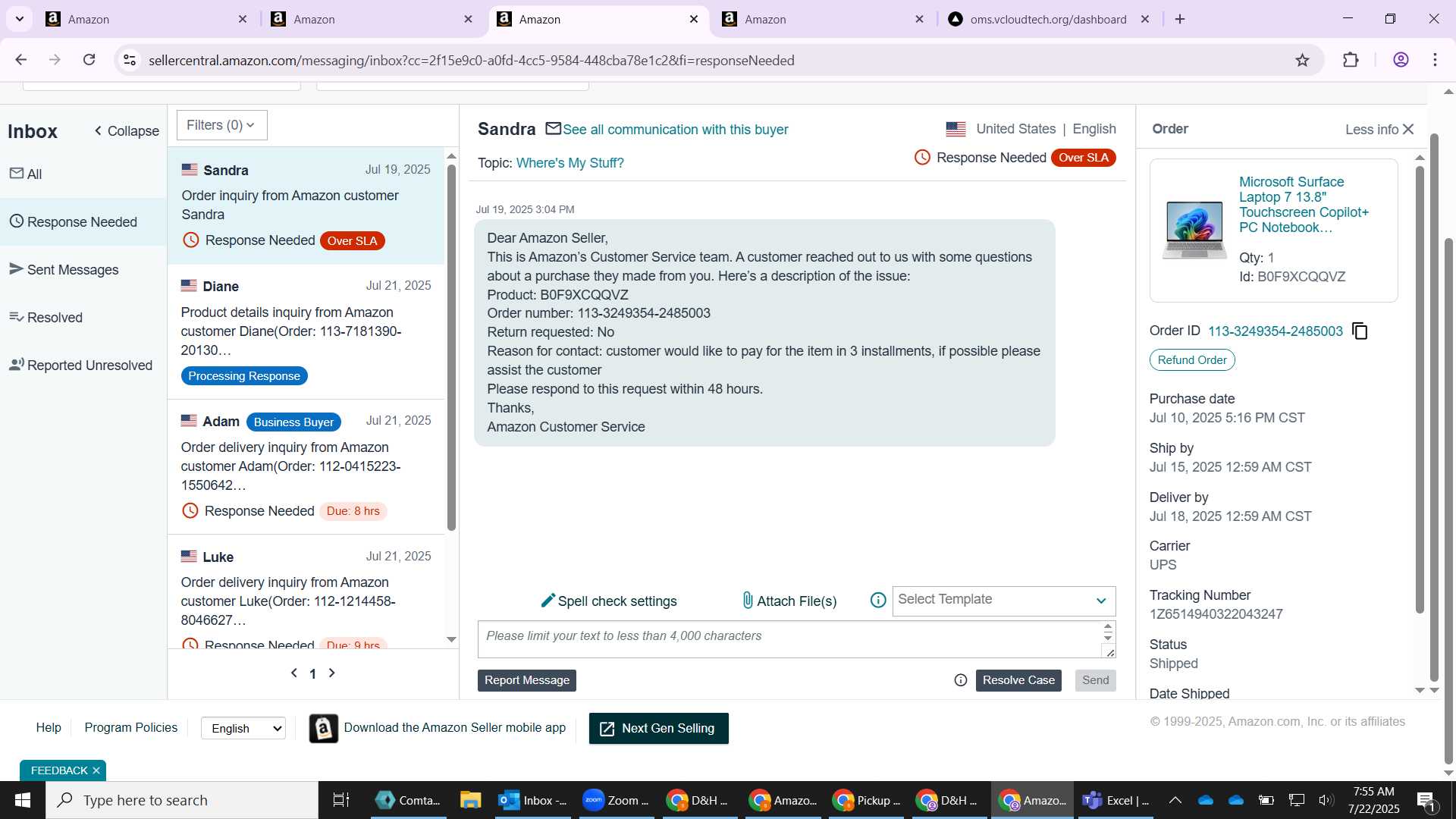Open order 113-3249354-2485003 link

coord(1275,331)
